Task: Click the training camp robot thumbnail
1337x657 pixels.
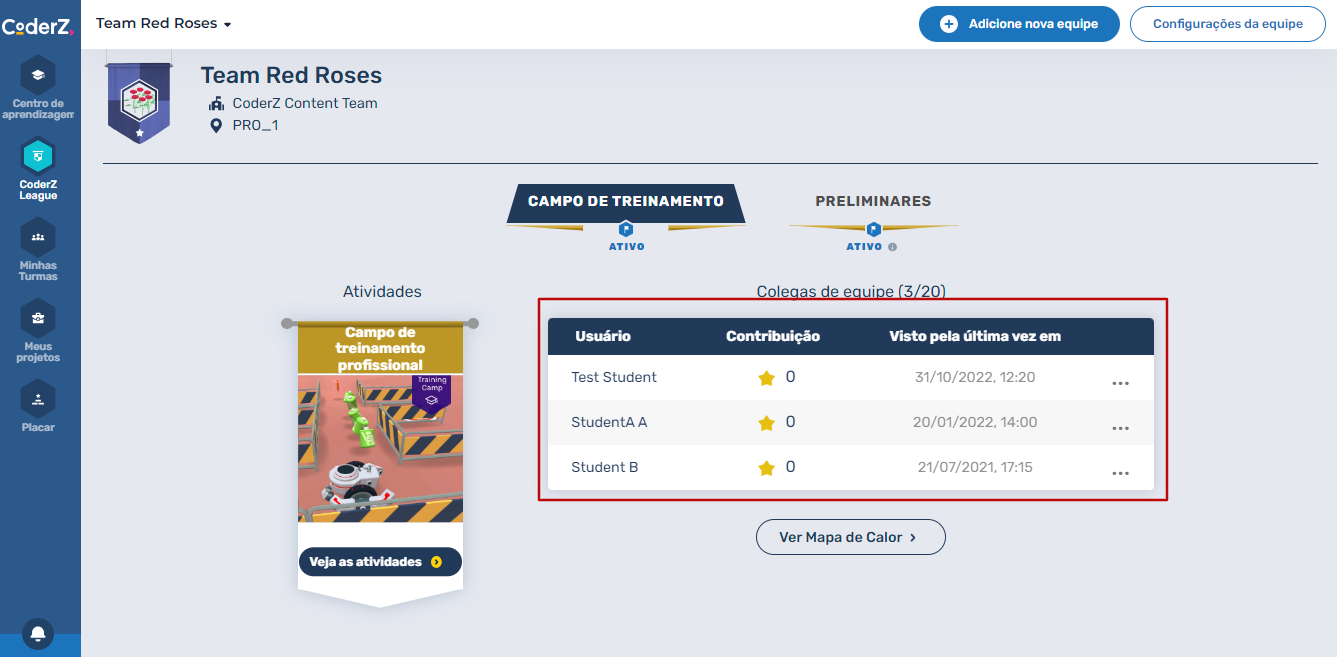Action: coord(380,448)
